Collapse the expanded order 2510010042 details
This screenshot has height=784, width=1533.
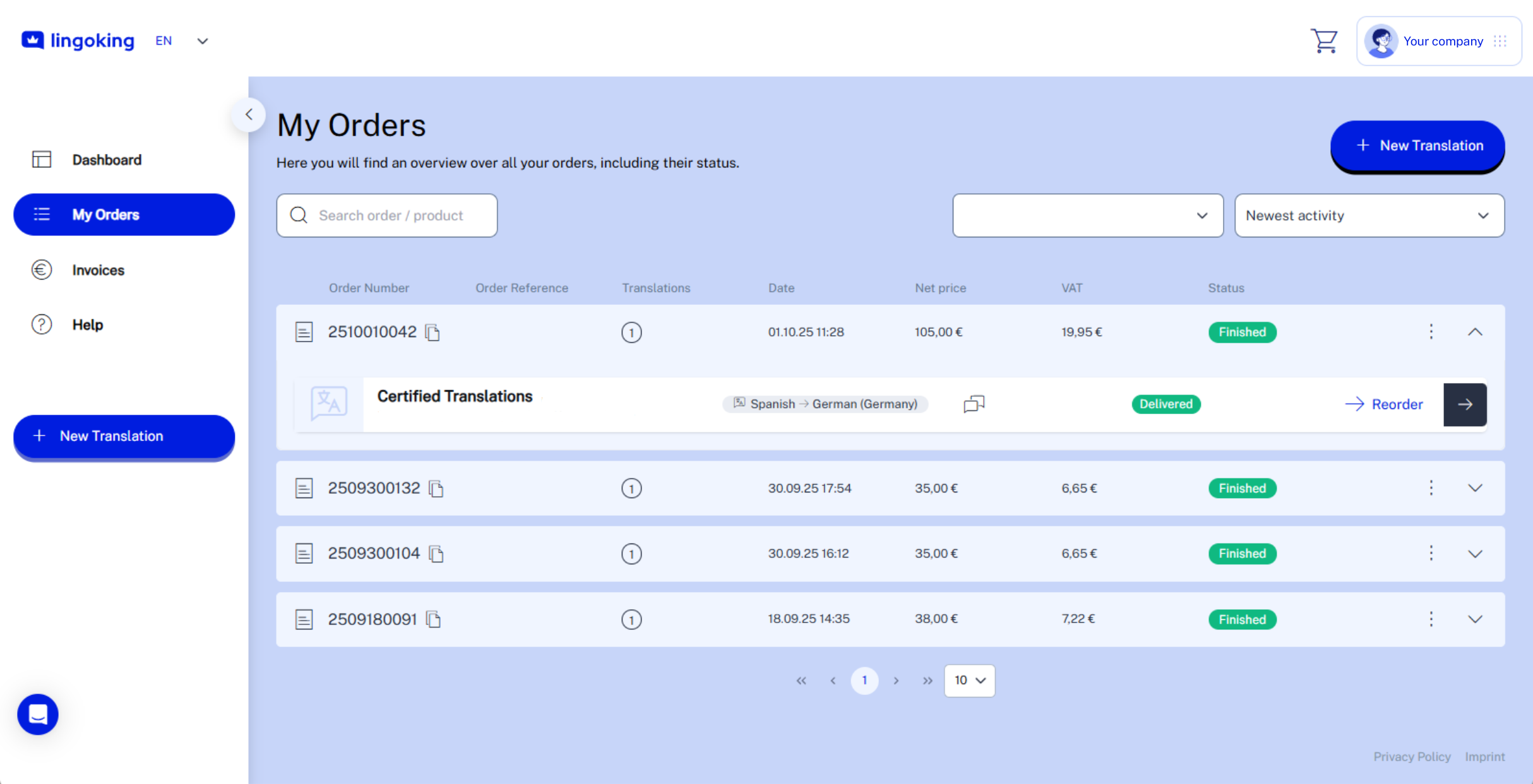(x=1476, y=331)
